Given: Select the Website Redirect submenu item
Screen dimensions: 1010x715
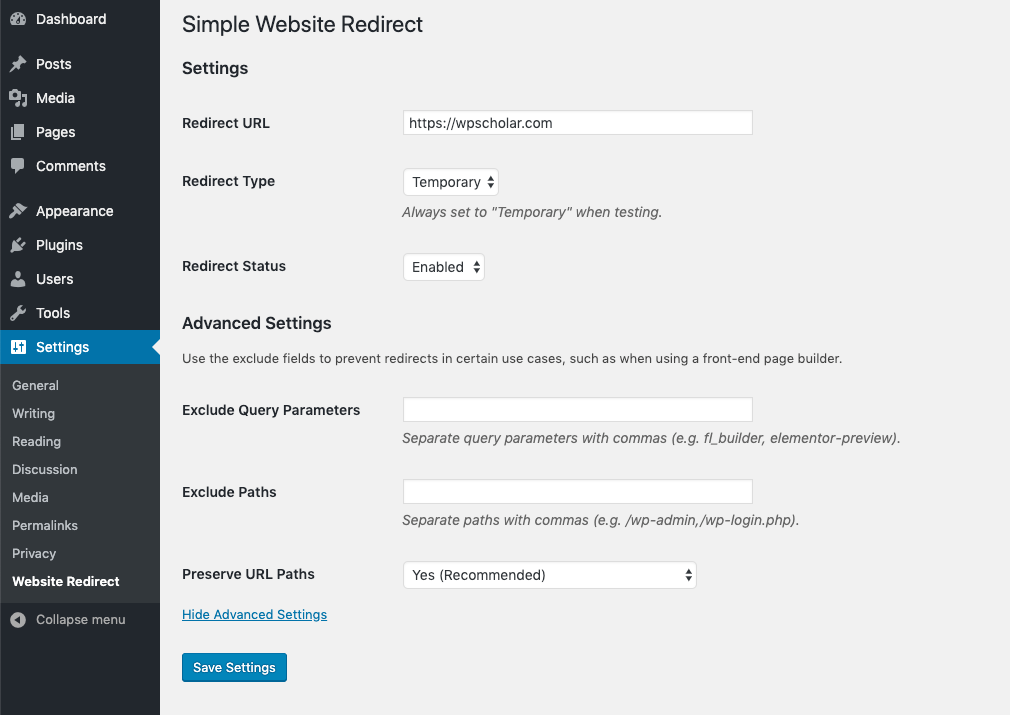Looking at the screenshot, I should tap(66, 582).
